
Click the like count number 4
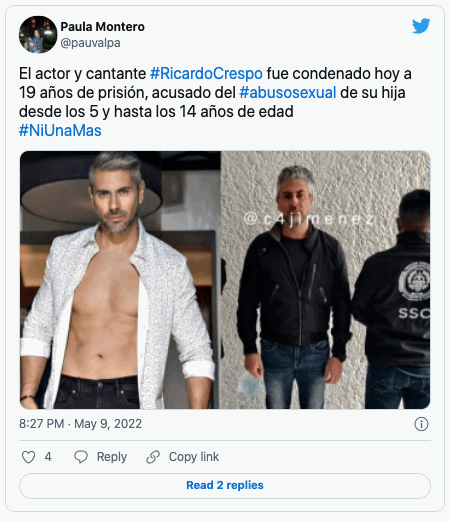[48, 457]
